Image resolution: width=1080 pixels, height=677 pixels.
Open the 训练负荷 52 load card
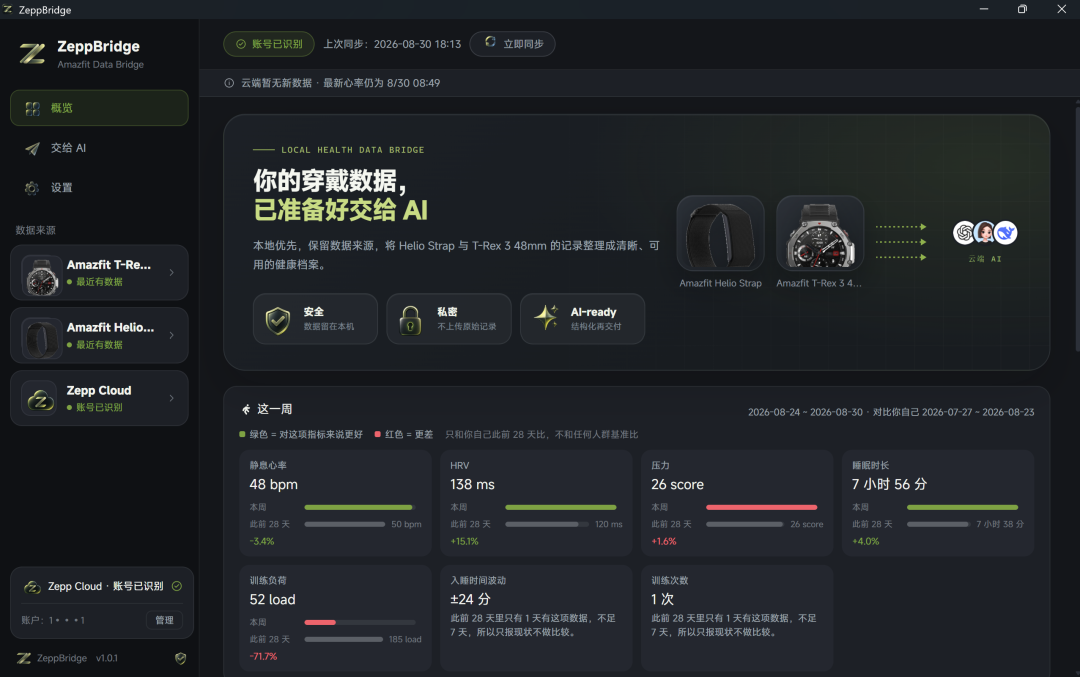coord(335,618)
